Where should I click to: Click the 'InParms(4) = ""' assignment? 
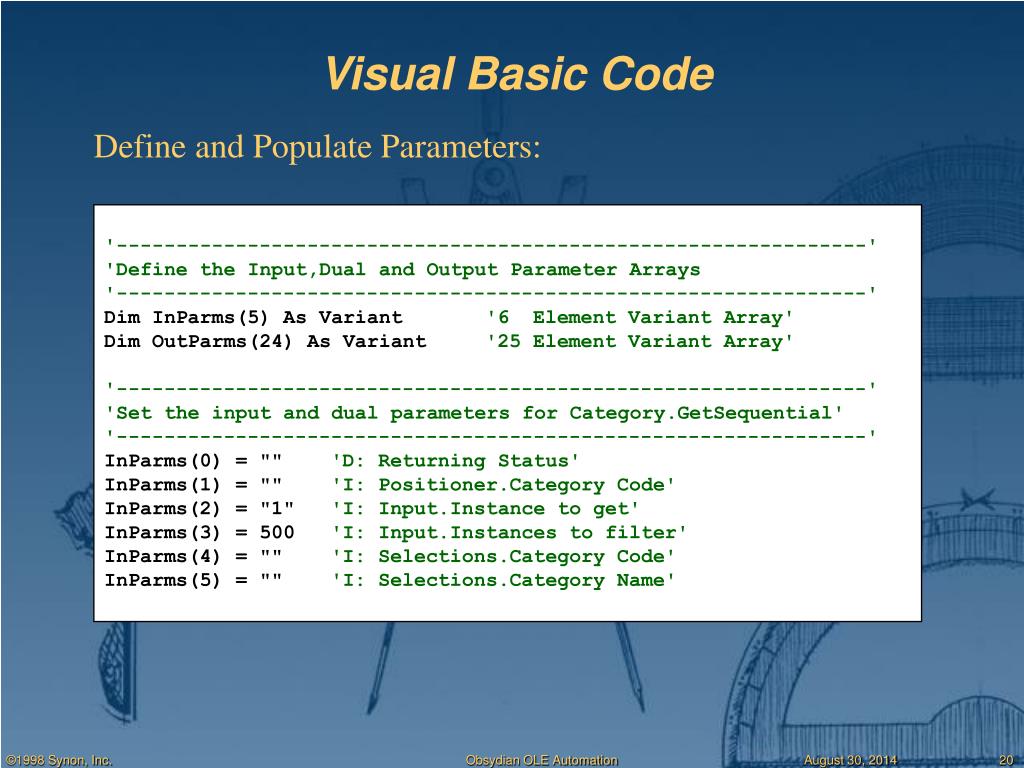(193, 556)
